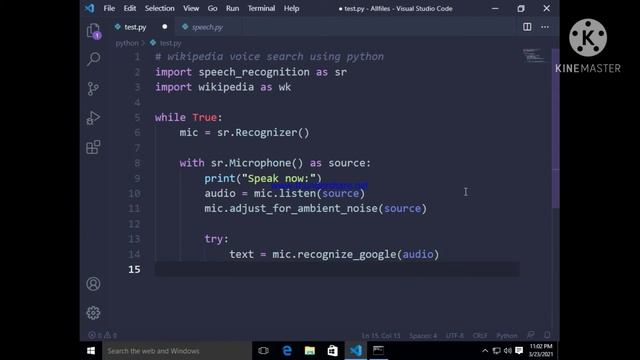Screen dimensions: 640x360
Task: Open the Go menu
Action: [212, 8]
